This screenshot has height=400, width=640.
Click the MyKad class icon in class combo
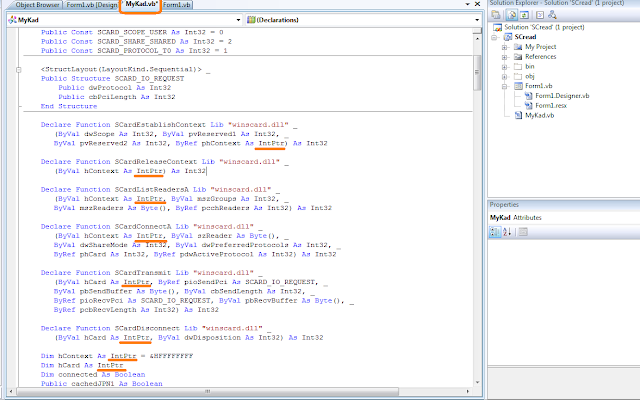click(12, 20)
